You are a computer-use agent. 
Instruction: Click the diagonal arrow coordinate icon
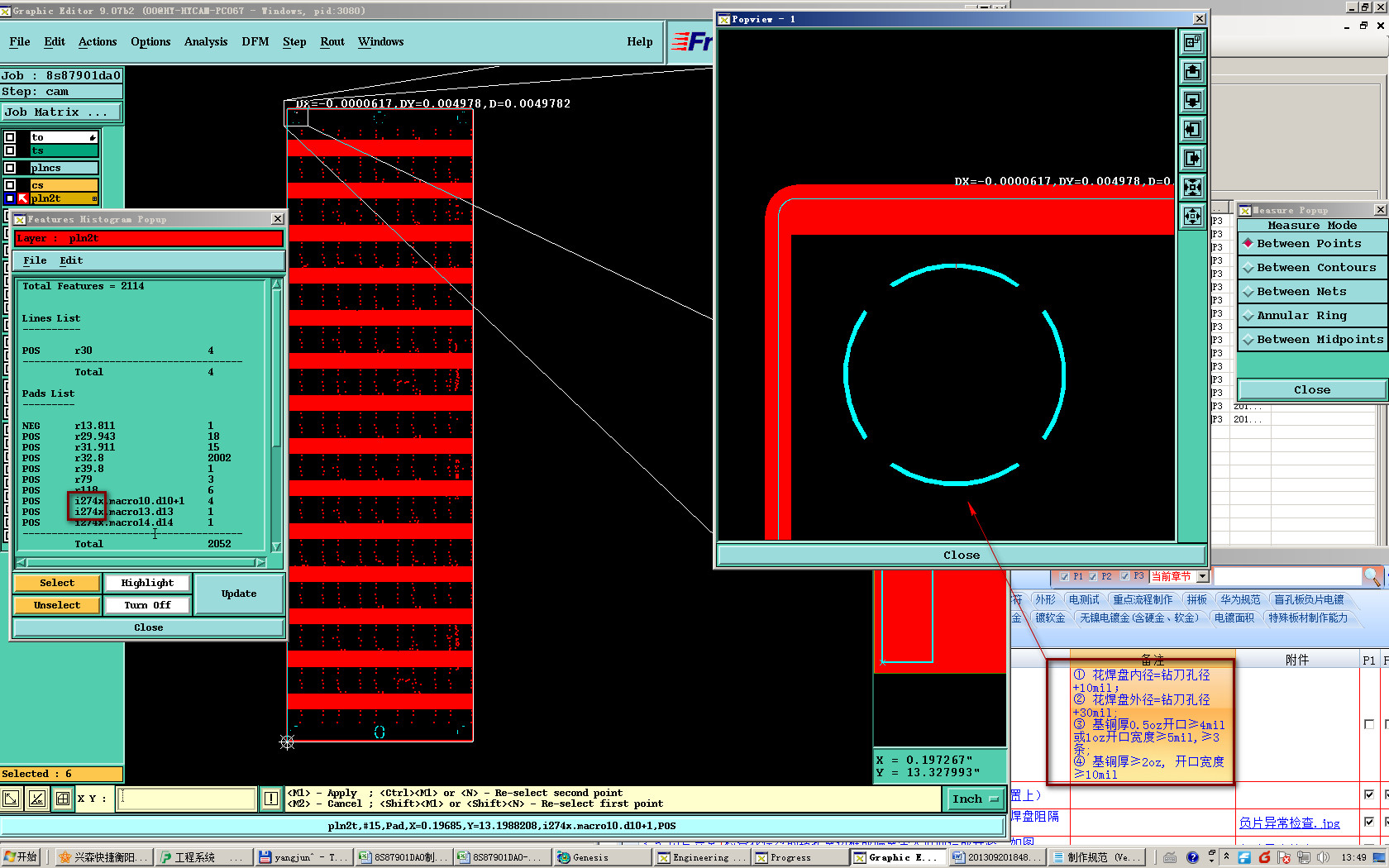pos(11,799)
